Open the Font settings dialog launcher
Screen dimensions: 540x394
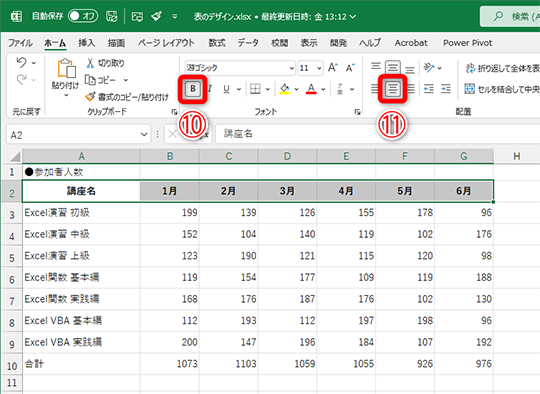pos(357,112)
